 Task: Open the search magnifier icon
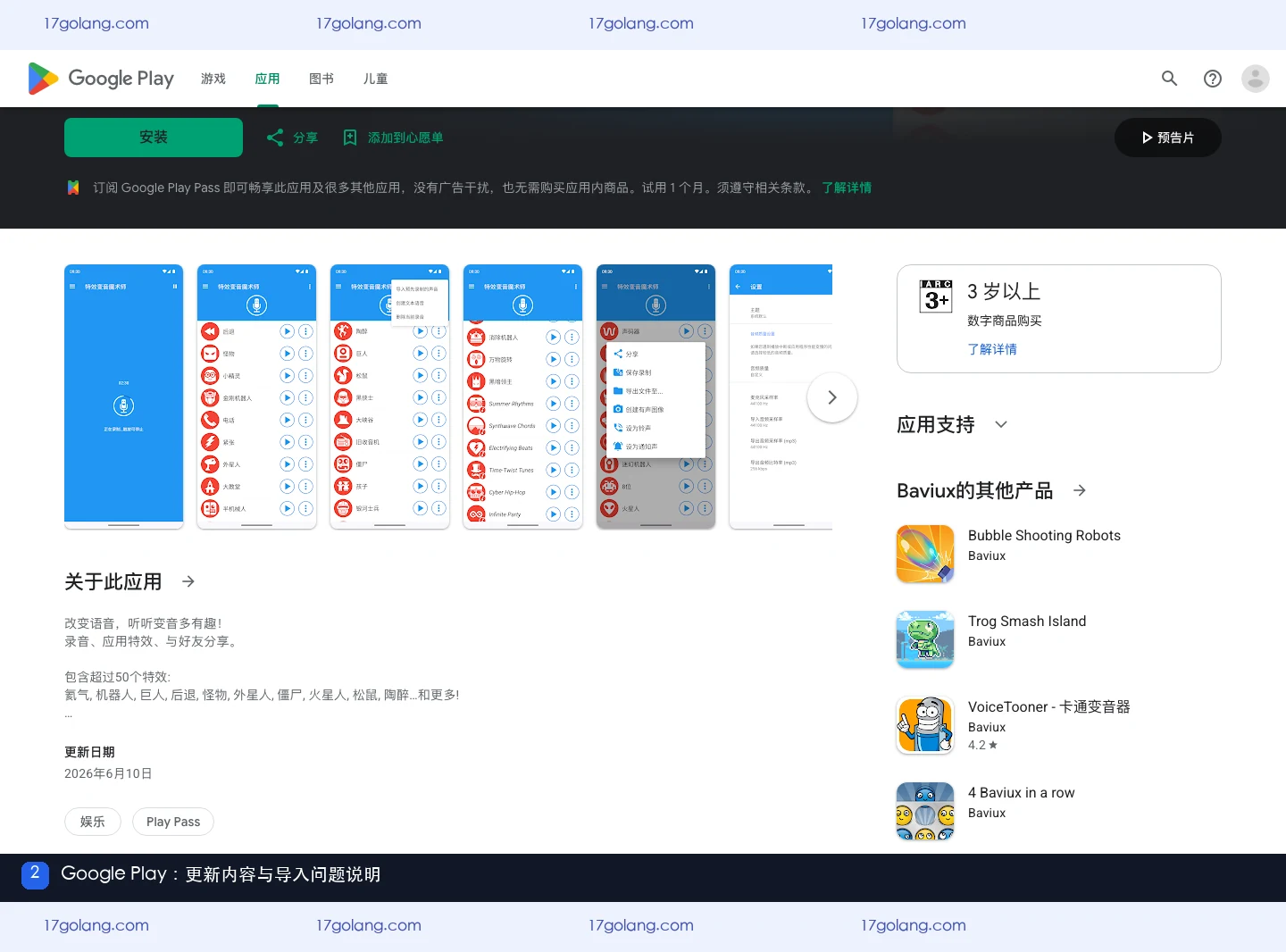1169,79
